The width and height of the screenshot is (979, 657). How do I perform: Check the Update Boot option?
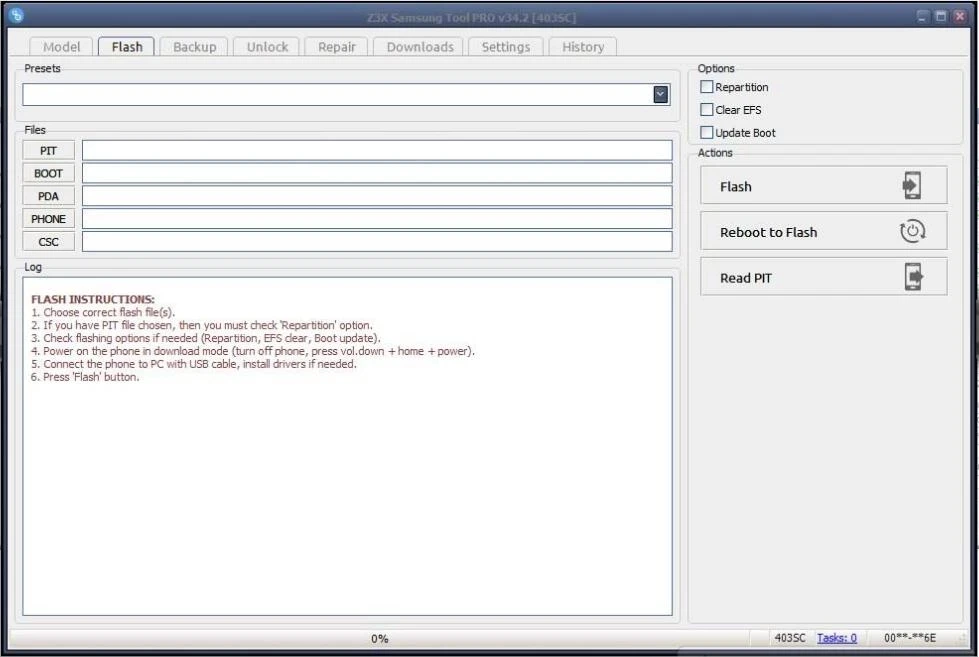coord(706,132)
